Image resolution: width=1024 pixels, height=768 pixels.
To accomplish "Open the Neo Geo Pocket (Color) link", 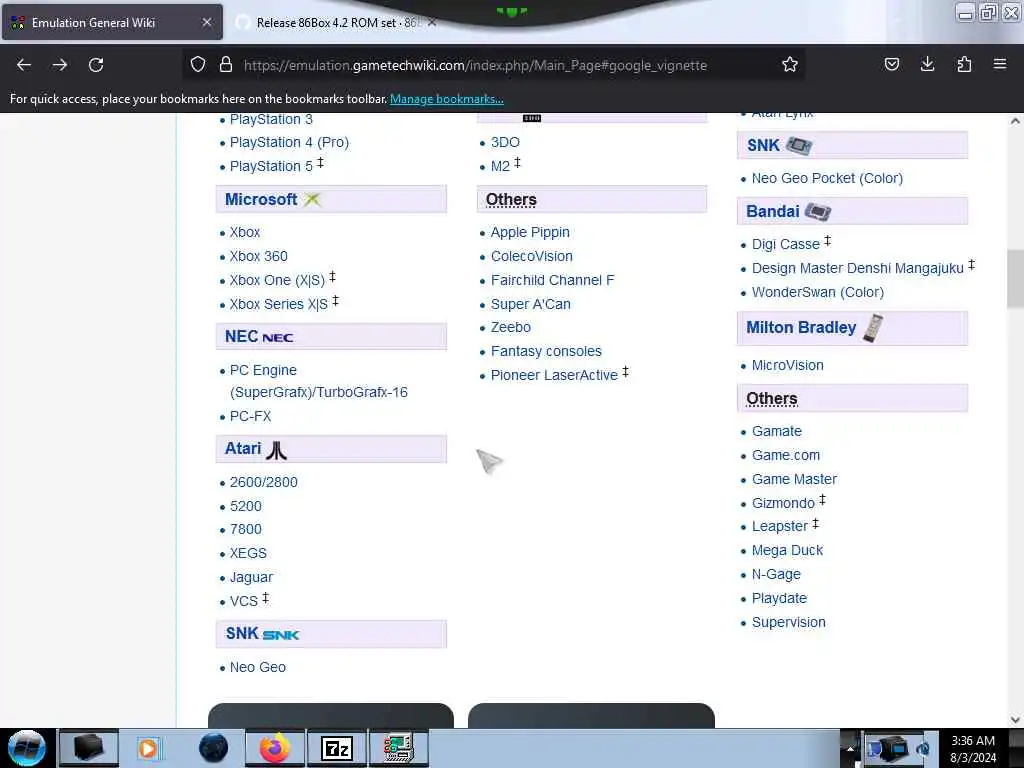I will (827, 178).
